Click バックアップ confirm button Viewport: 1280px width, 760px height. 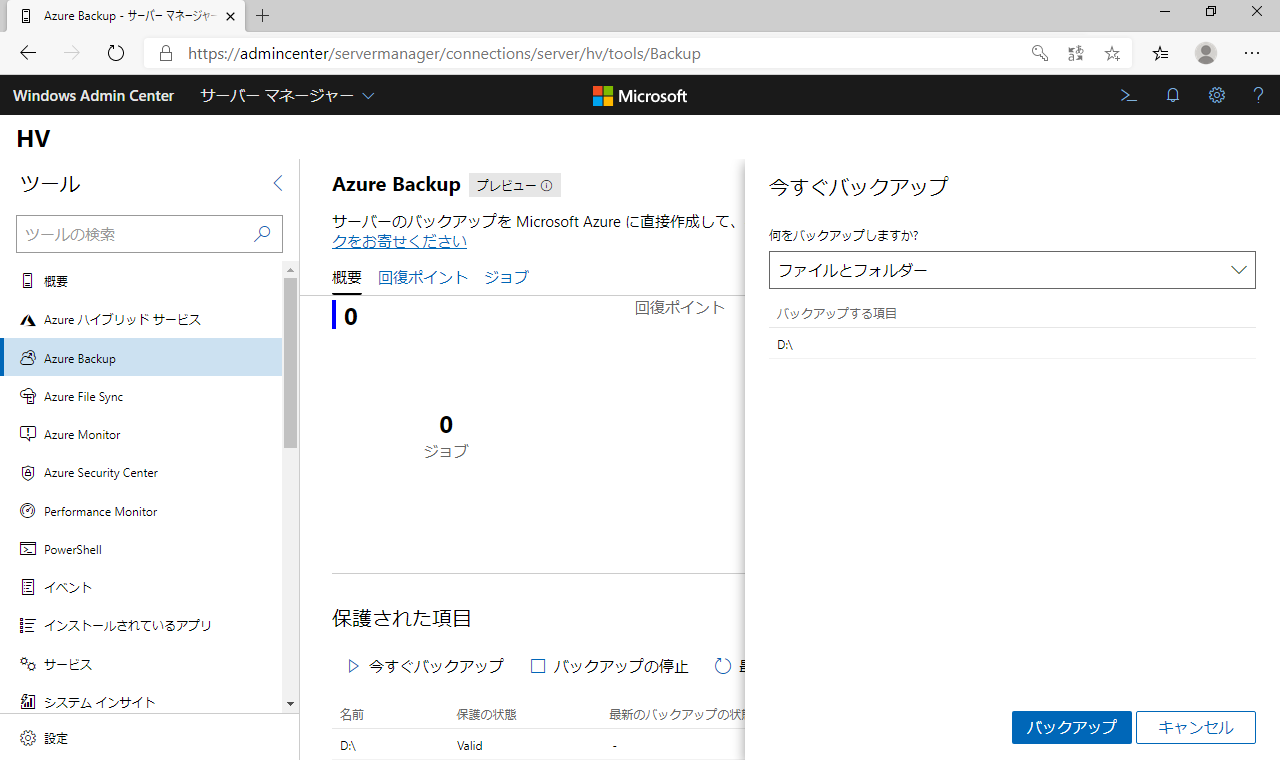[x=1071, y=727]
